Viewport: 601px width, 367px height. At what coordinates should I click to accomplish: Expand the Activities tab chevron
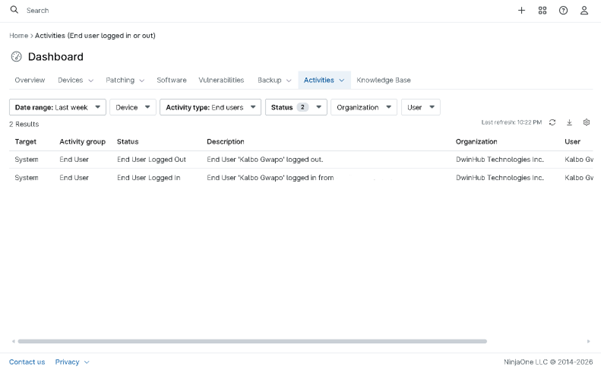pyautogui.click(x=342, y=81)
